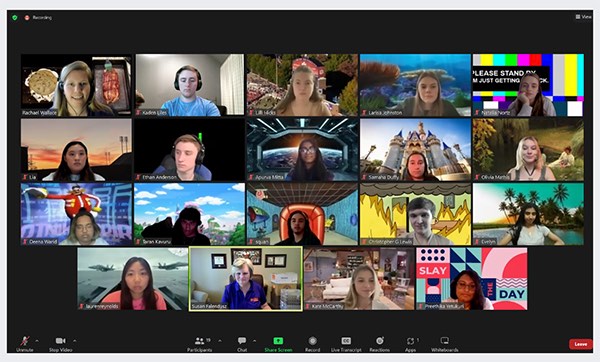Open audio options arrow beside Unmute
The width and height of the screenshot is (600, 362).
pyautogui.click(x=37, y=341)
